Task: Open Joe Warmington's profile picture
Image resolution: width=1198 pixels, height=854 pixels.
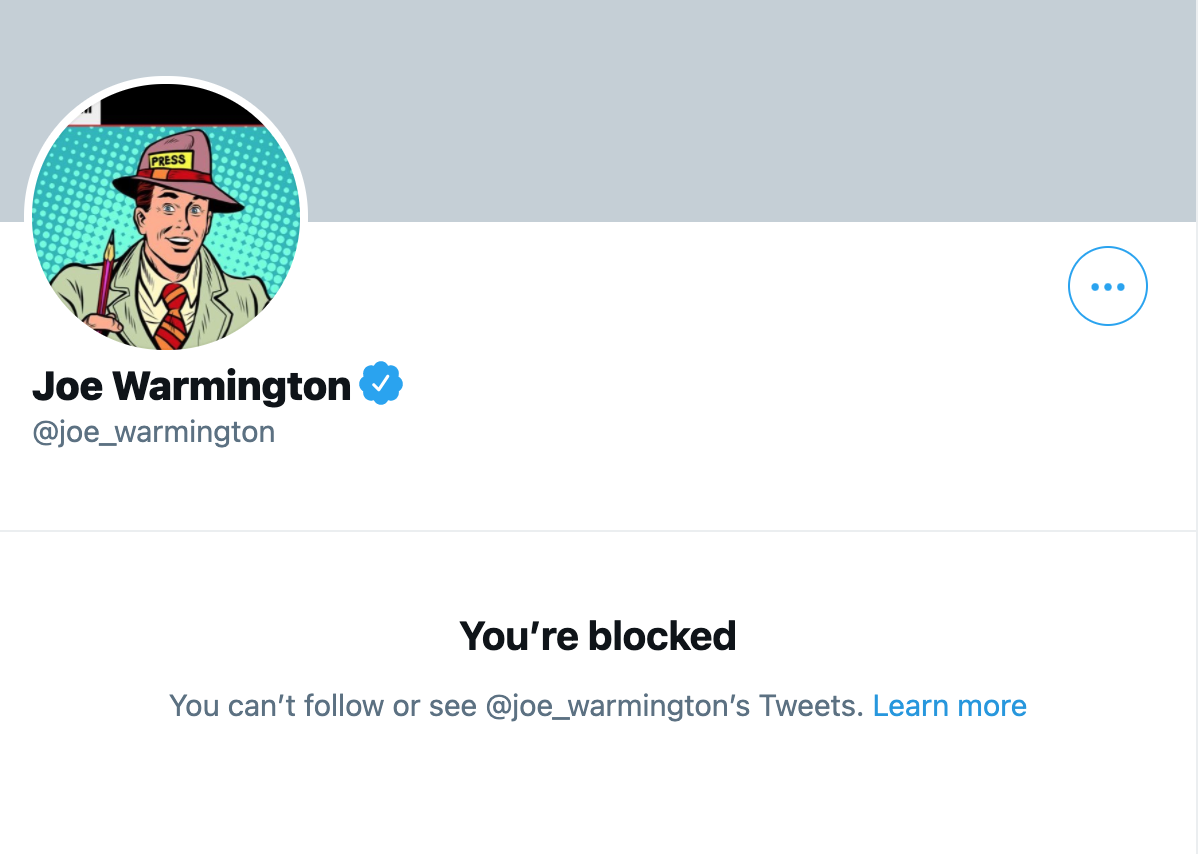Action: point(166,216)
